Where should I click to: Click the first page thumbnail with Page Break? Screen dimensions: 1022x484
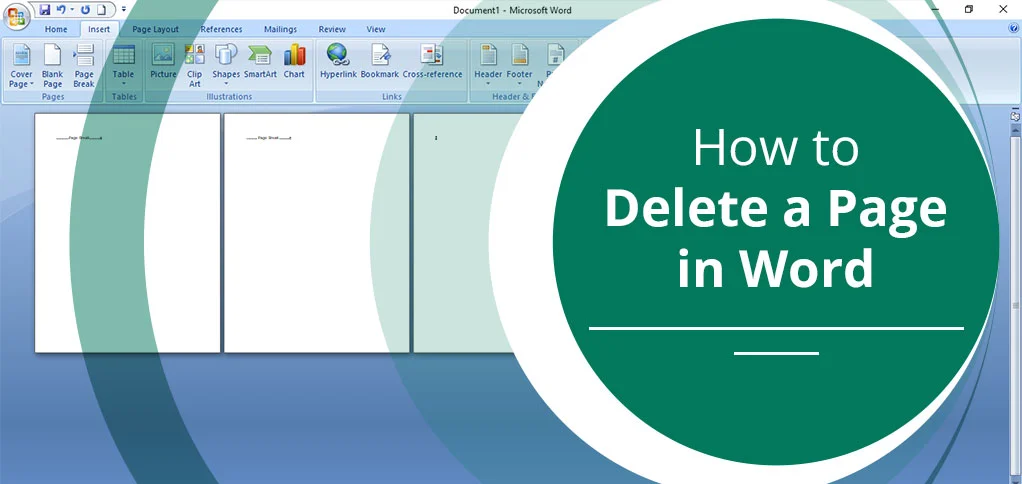click(127, 233)
